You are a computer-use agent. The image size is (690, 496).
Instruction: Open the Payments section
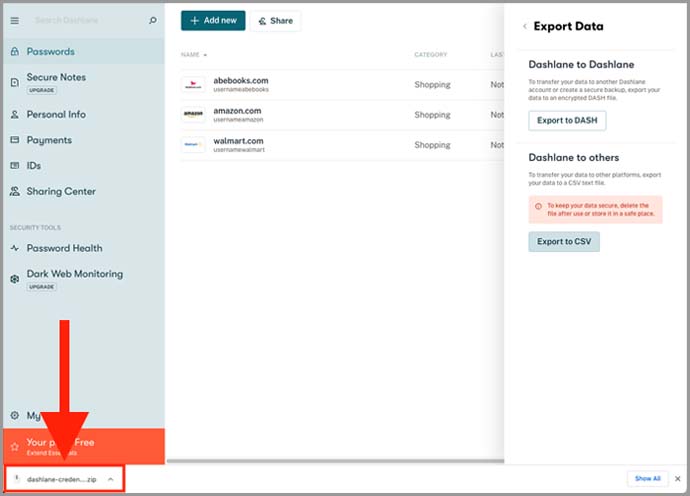click(84, 140)
